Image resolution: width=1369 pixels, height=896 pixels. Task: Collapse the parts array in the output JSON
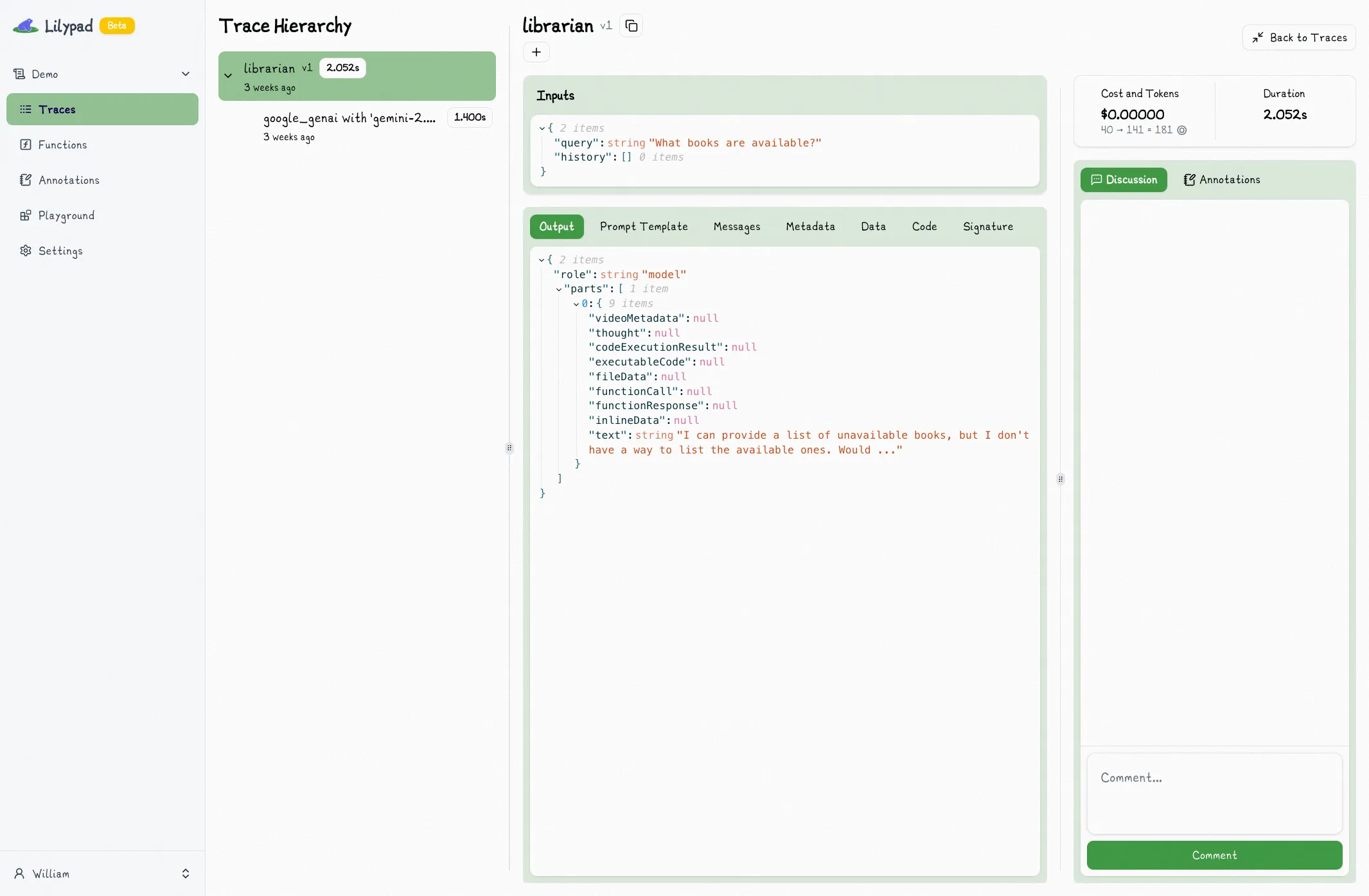558,288
